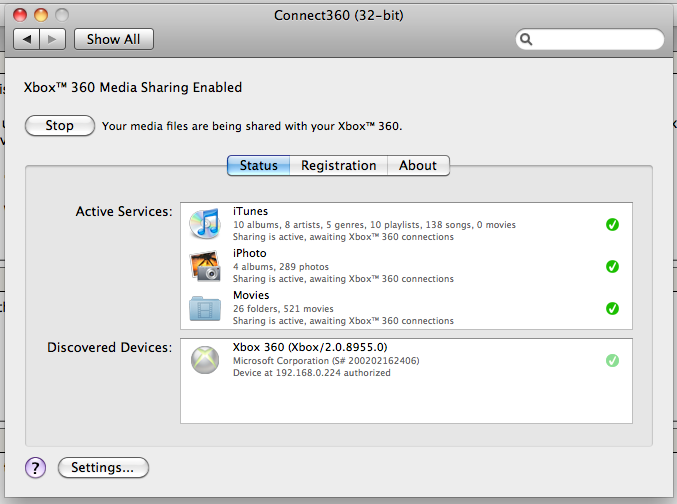This screenshot has width=677, height=504.
Task: Click the green checkmark in iTunes row
Action: coord(612,225)
